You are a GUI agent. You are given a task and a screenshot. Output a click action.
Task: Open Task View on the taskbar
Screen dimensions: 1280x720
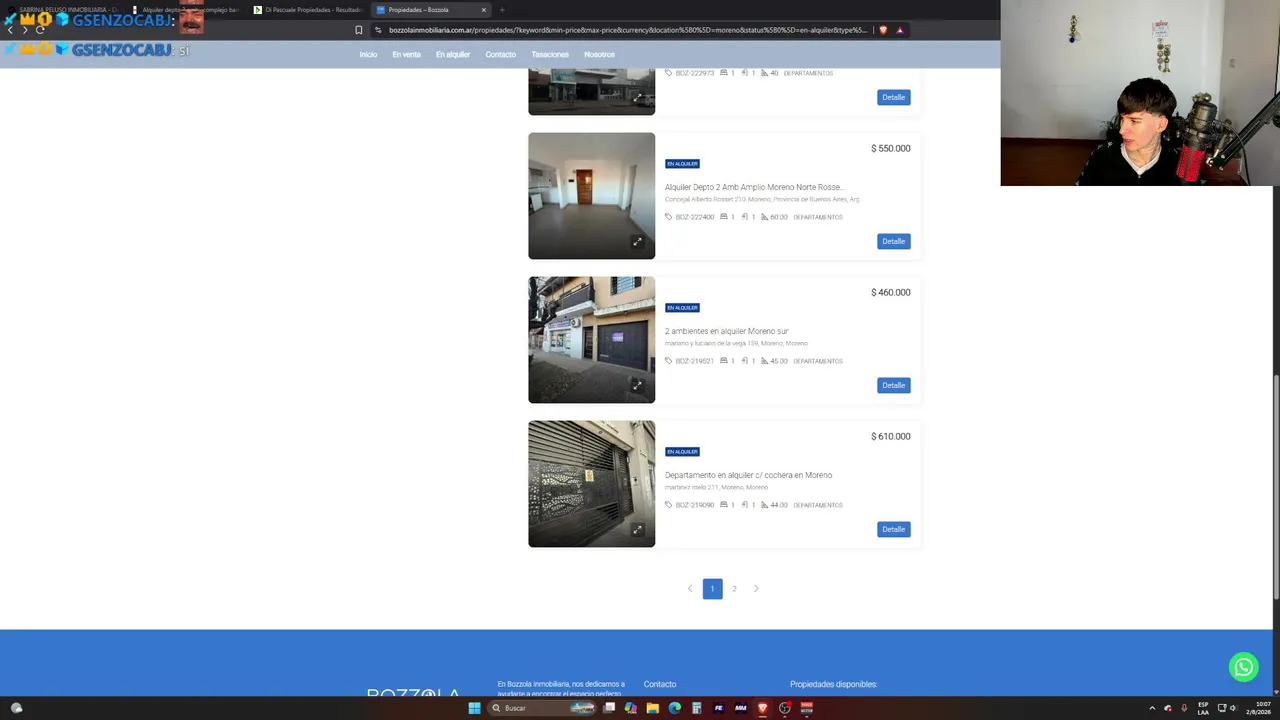click(608, 708)
